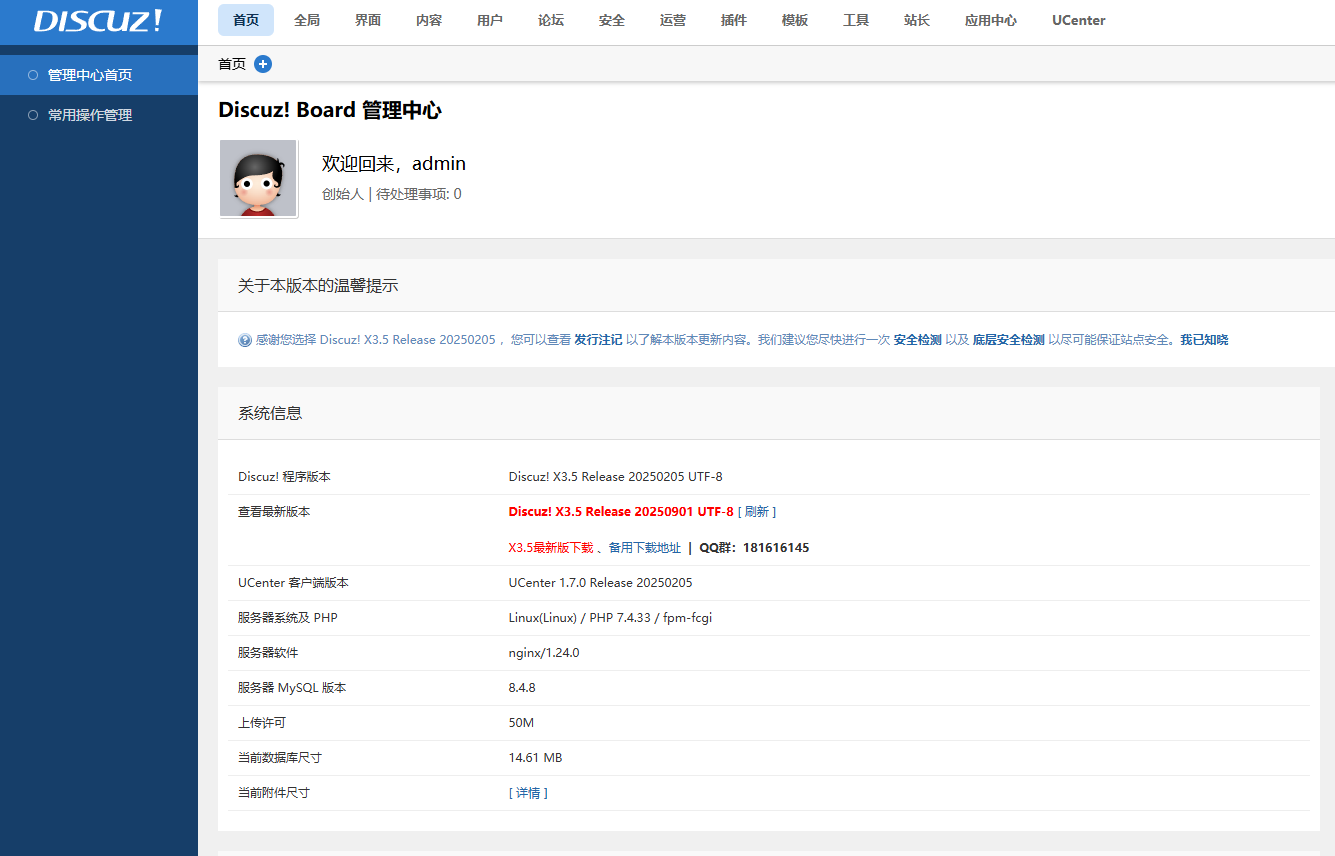Click the 欢迎回来，admin greeting
The width and height of the screenshot is (1335, 856).
pyautogui.click(x=394, y=164)
